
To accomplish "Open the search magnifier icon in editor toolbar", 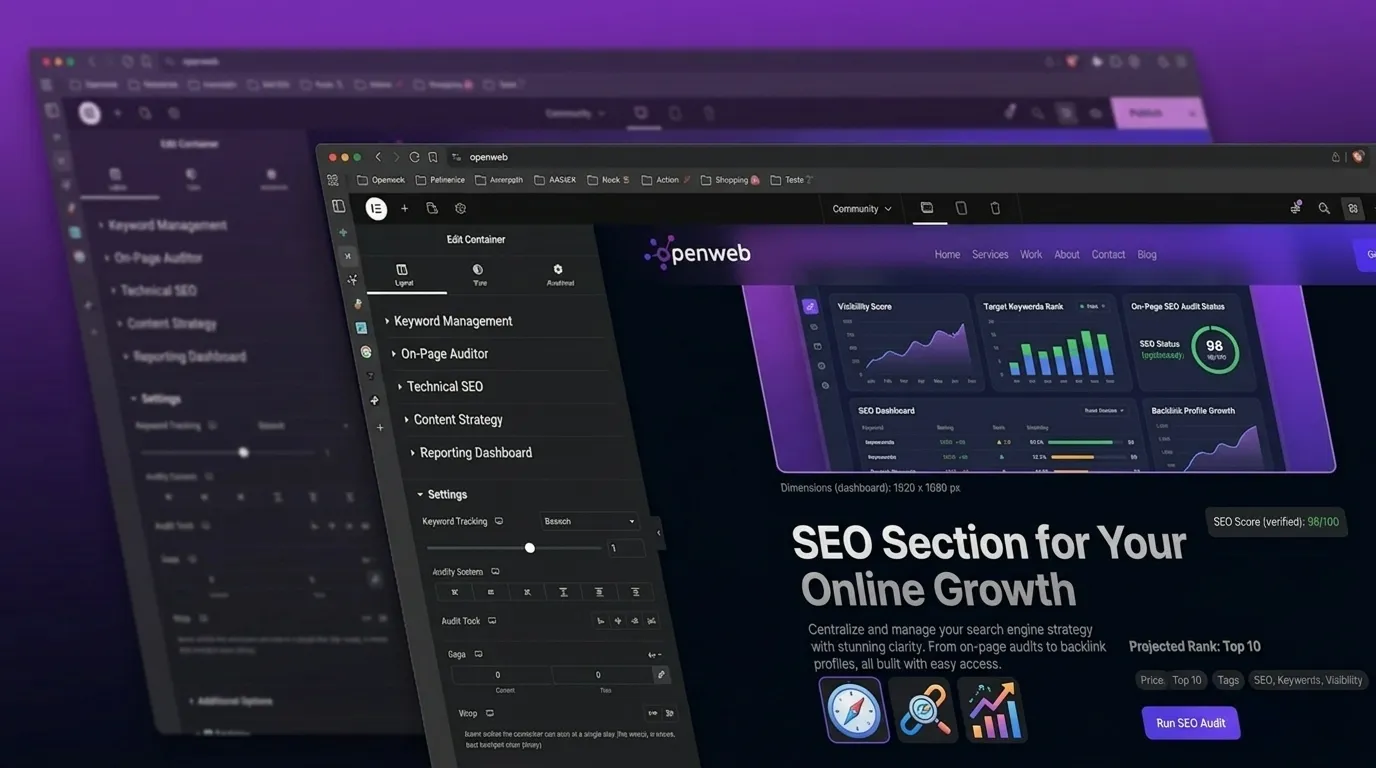I will pos(1324,208).
